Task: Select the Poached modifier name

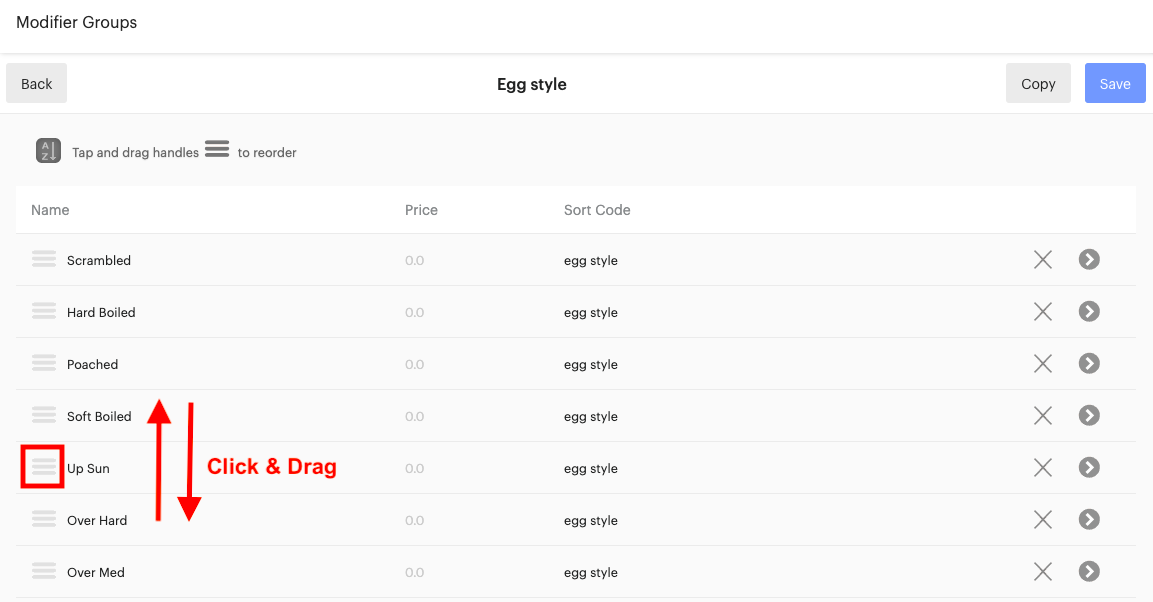Action: tap(93, 365)
